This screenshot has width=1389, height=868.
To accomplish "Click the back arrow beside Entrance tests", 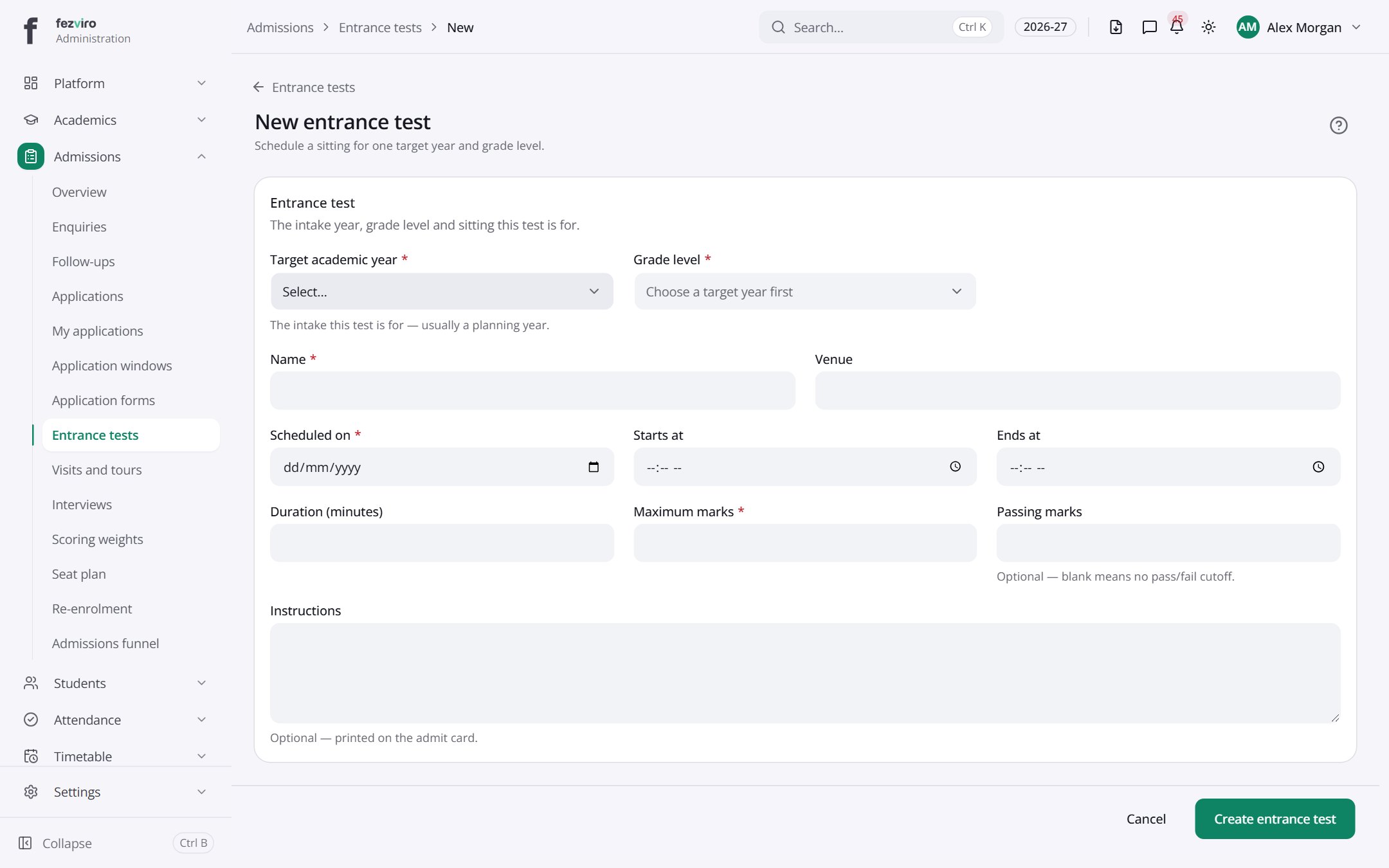I will pos(259,87).
